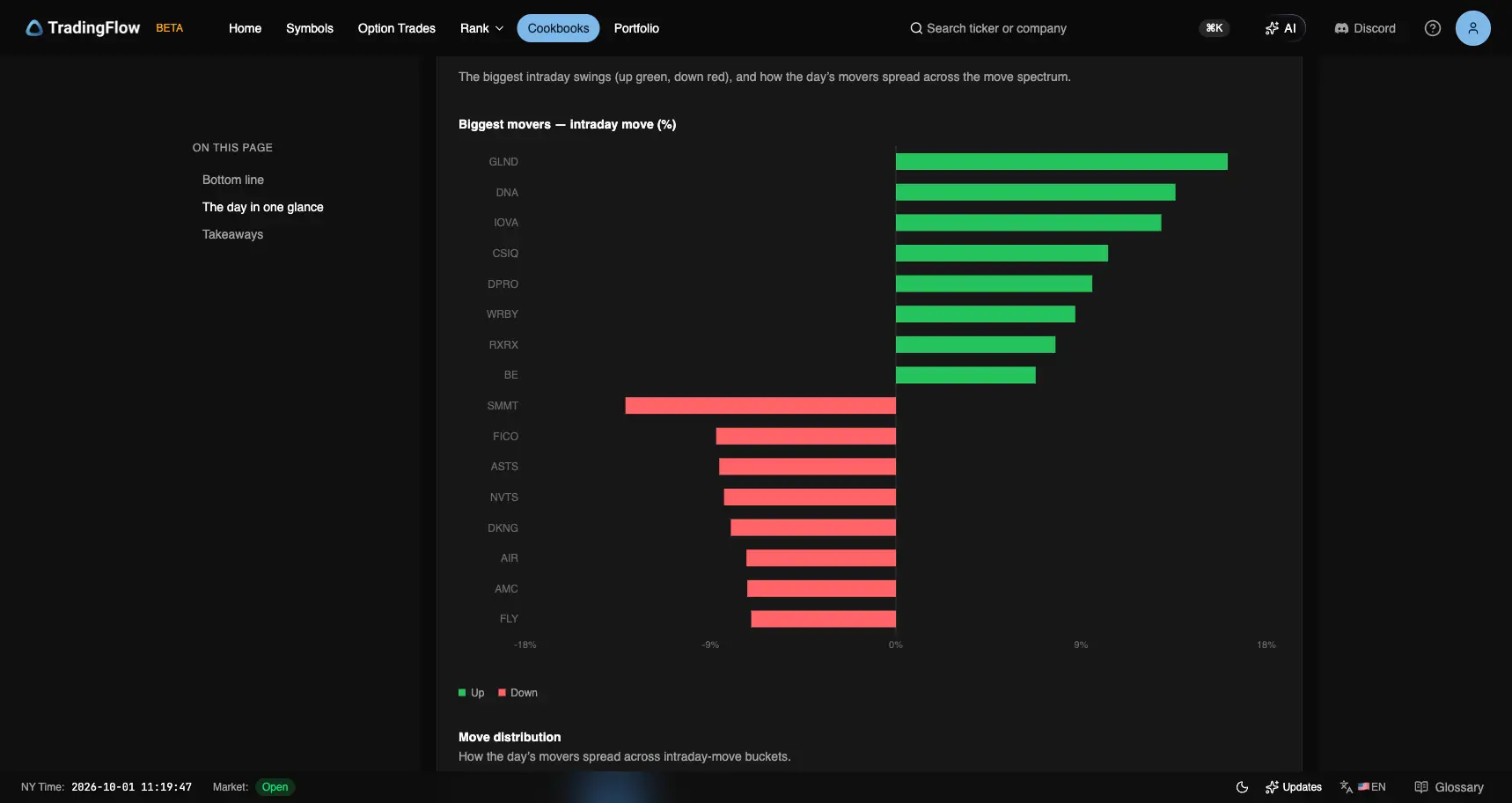Jump to Bottom line section
Image resolution: width=1512 pixels, height=803 pixels.
(233, 180)
